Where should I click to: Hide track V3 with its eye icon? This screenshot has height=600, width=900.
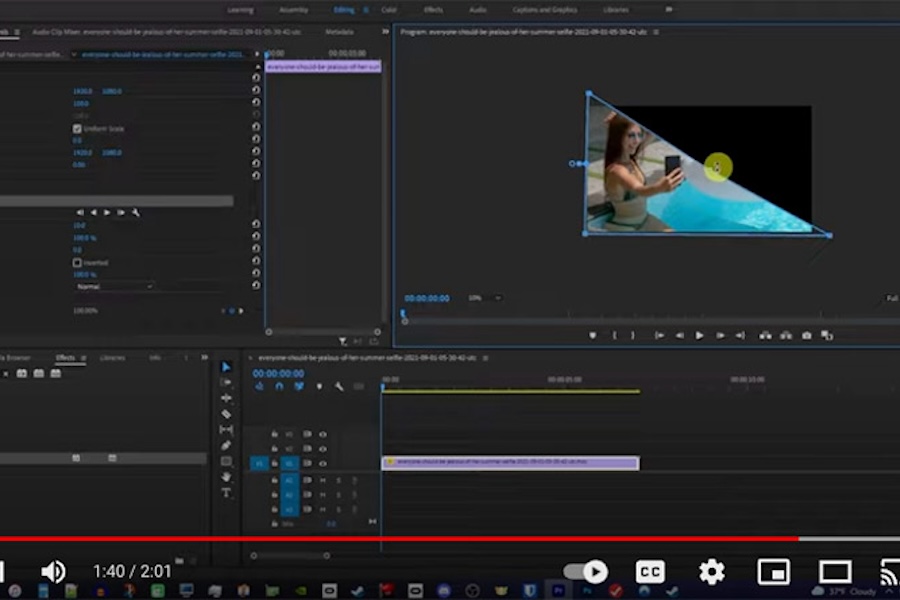click(323, 435)
